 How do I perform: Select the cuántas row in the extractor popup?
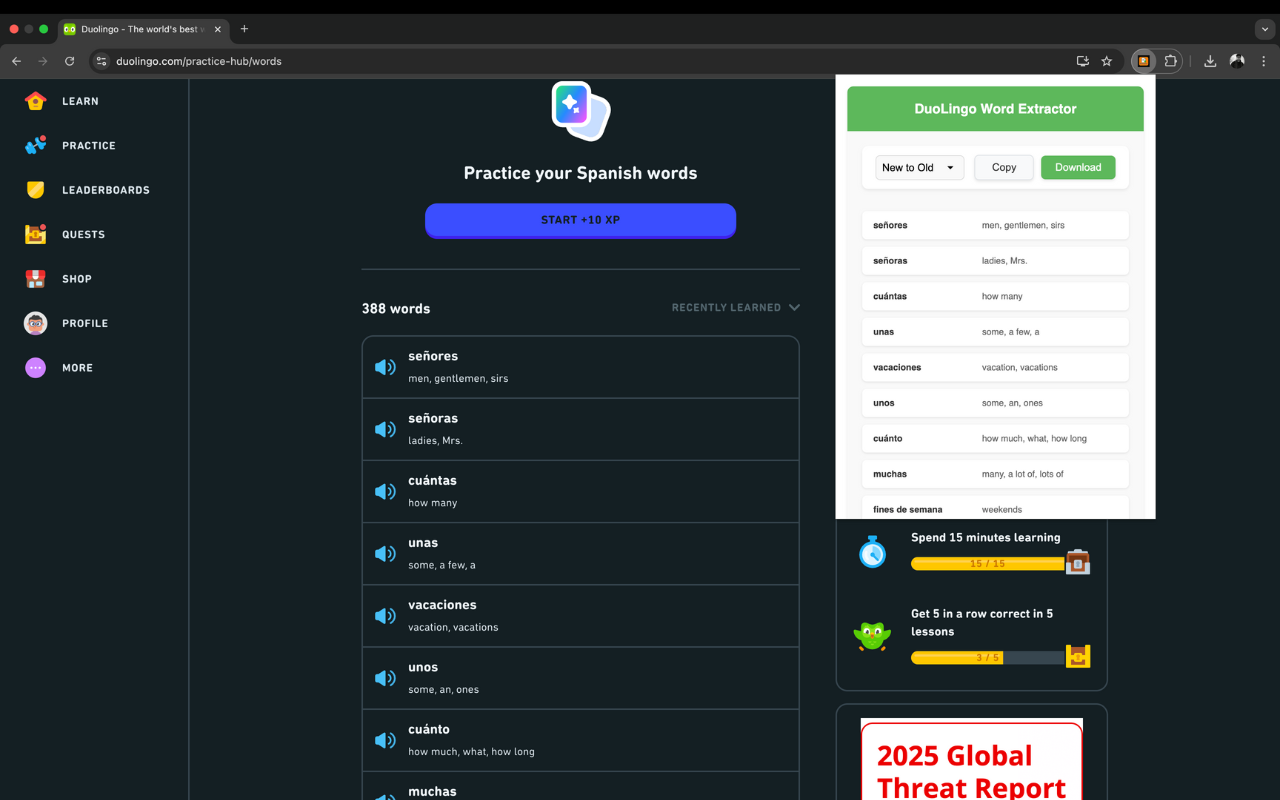(995, 296)
